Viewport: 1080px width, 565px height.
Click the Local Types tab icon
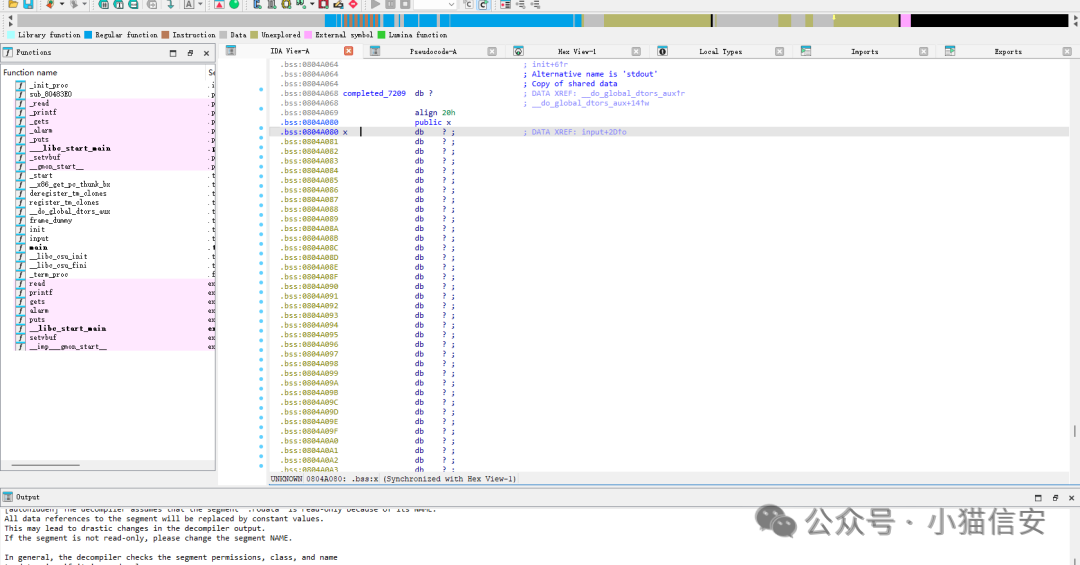point(662,51)
